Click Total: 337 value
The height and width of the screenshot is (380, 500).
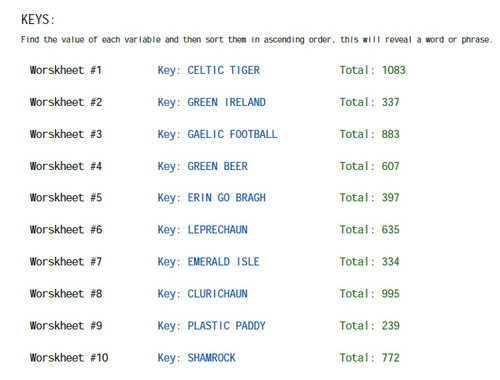(370, 102)
